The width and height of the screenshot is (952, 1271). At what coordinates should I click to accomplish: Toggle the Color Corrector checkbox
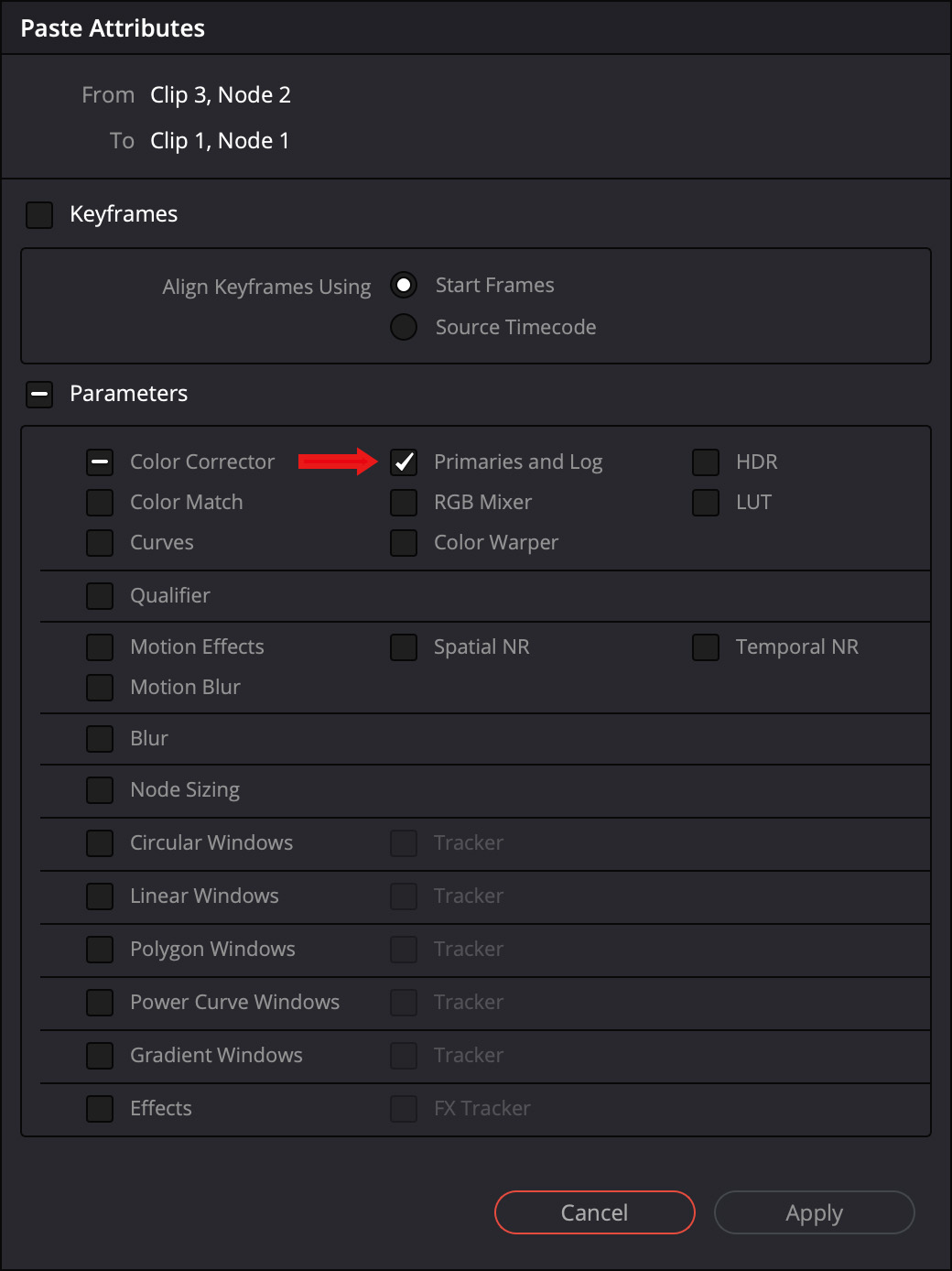[x=100, y=462]
